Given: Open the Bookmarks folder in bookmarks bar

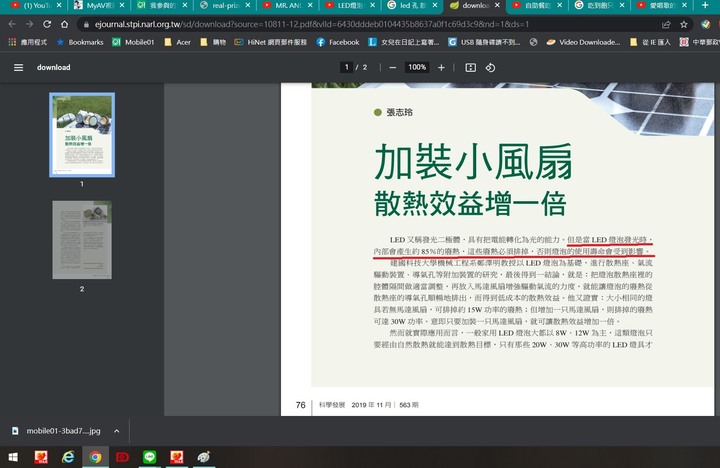Looking at the screenshot, I should point(80,42).
